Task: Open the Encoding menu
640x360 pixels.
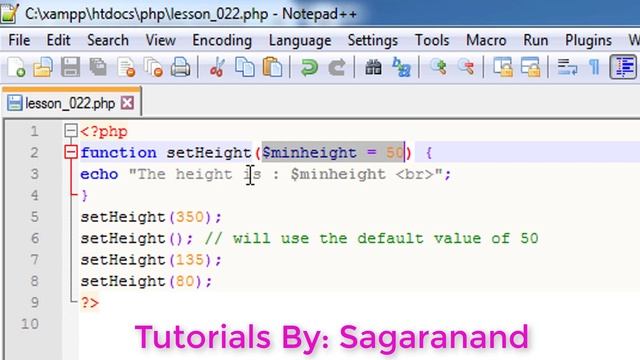Action: 222,40
